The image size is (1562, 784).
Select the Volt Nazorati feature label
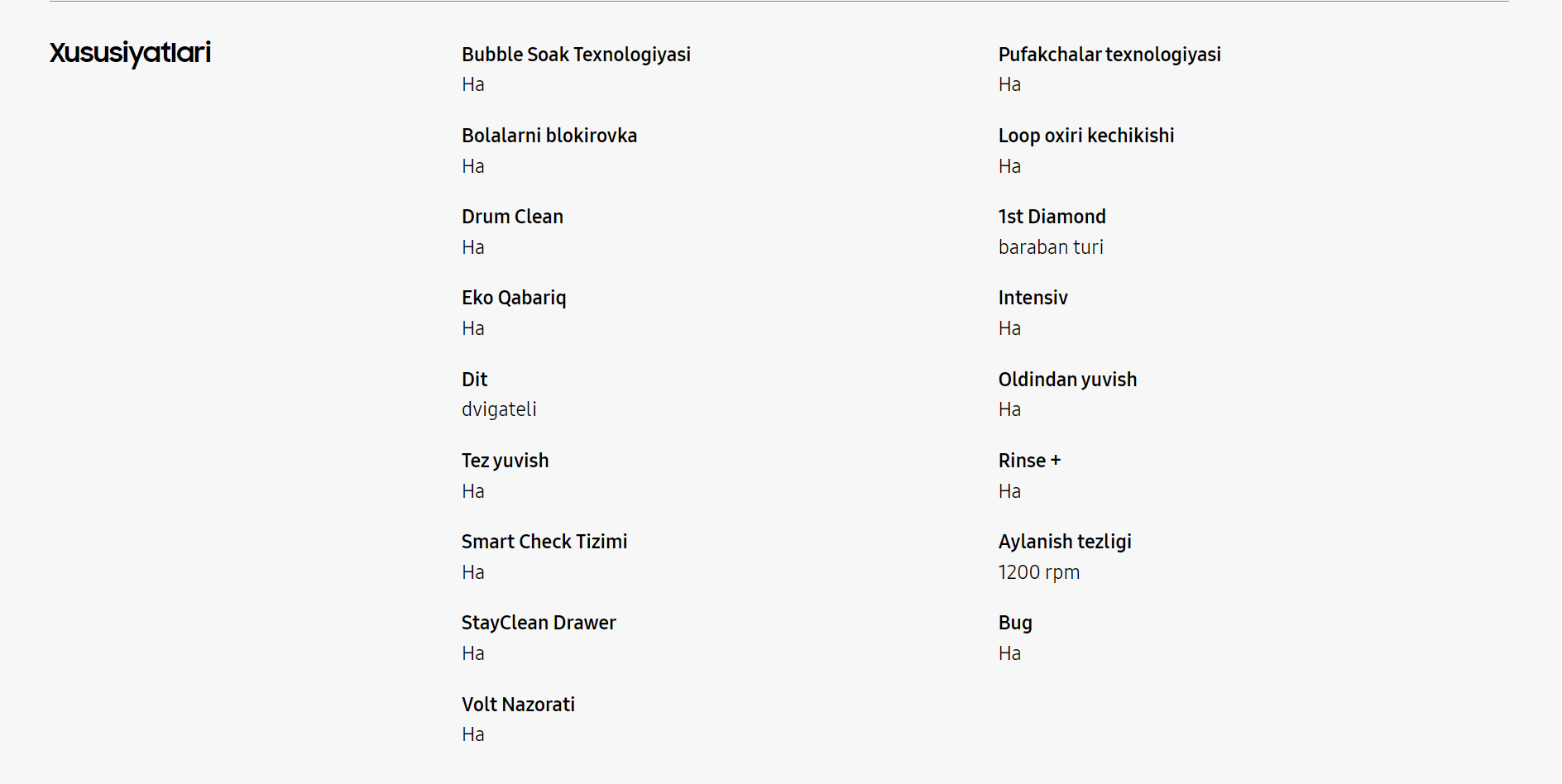pos(518,705)
